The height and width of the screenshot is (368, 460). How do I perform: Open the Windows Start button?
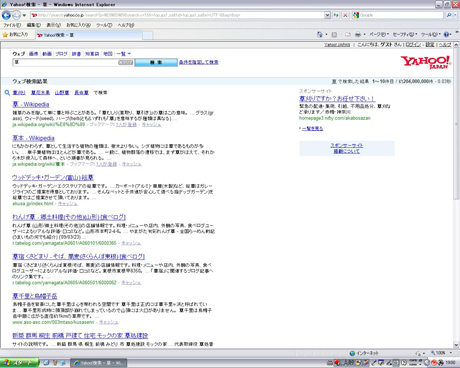tap(19, 363)
